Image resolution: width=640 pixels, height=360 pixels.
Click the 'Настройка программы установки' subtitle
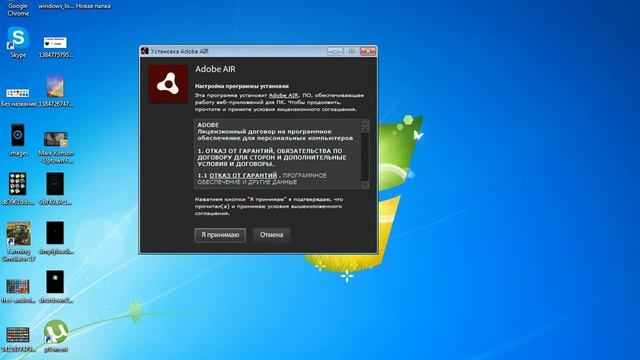(242, 86)
